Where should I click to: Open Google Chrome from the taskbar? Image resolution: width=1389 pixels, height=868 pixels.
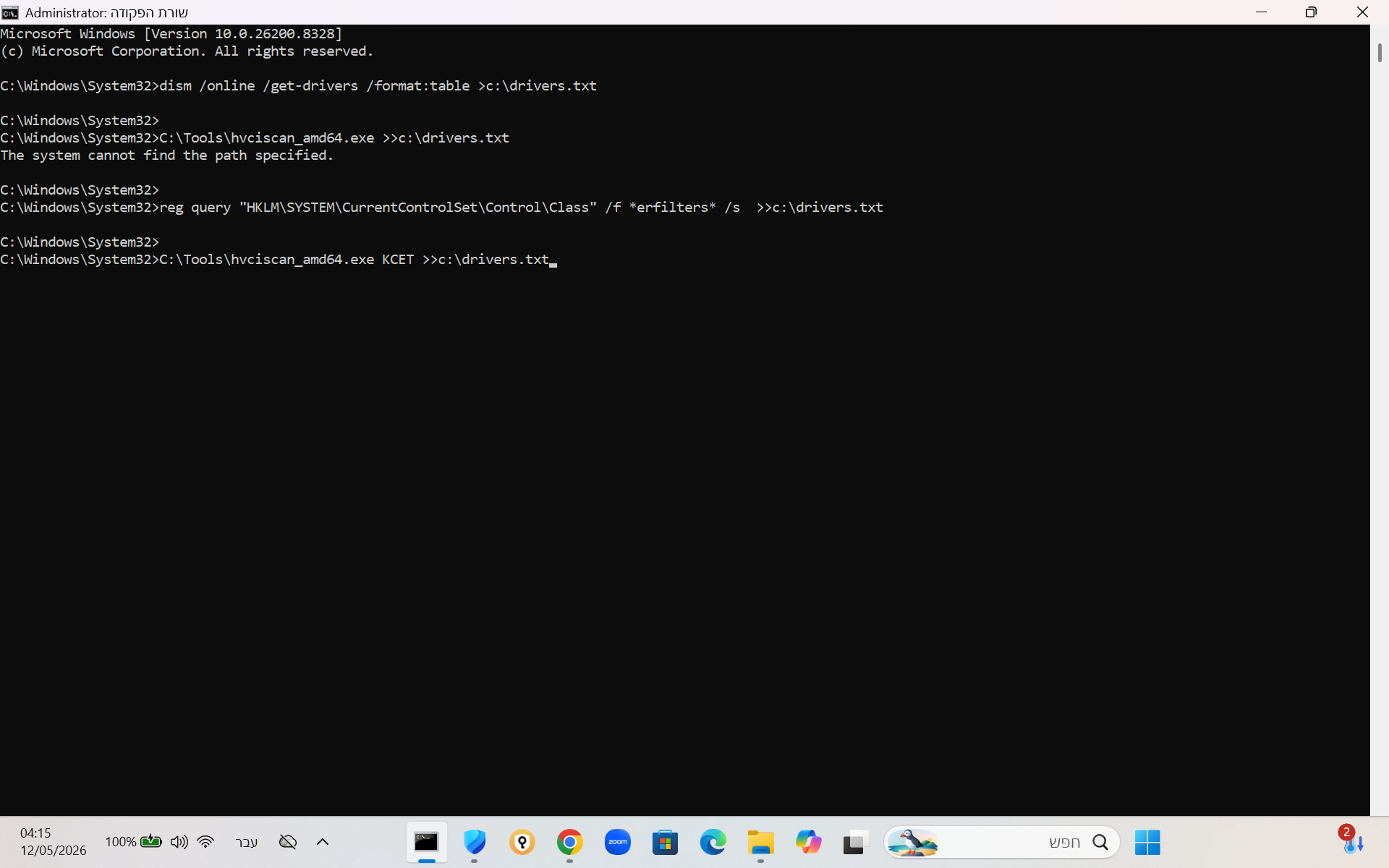point(570,842)
